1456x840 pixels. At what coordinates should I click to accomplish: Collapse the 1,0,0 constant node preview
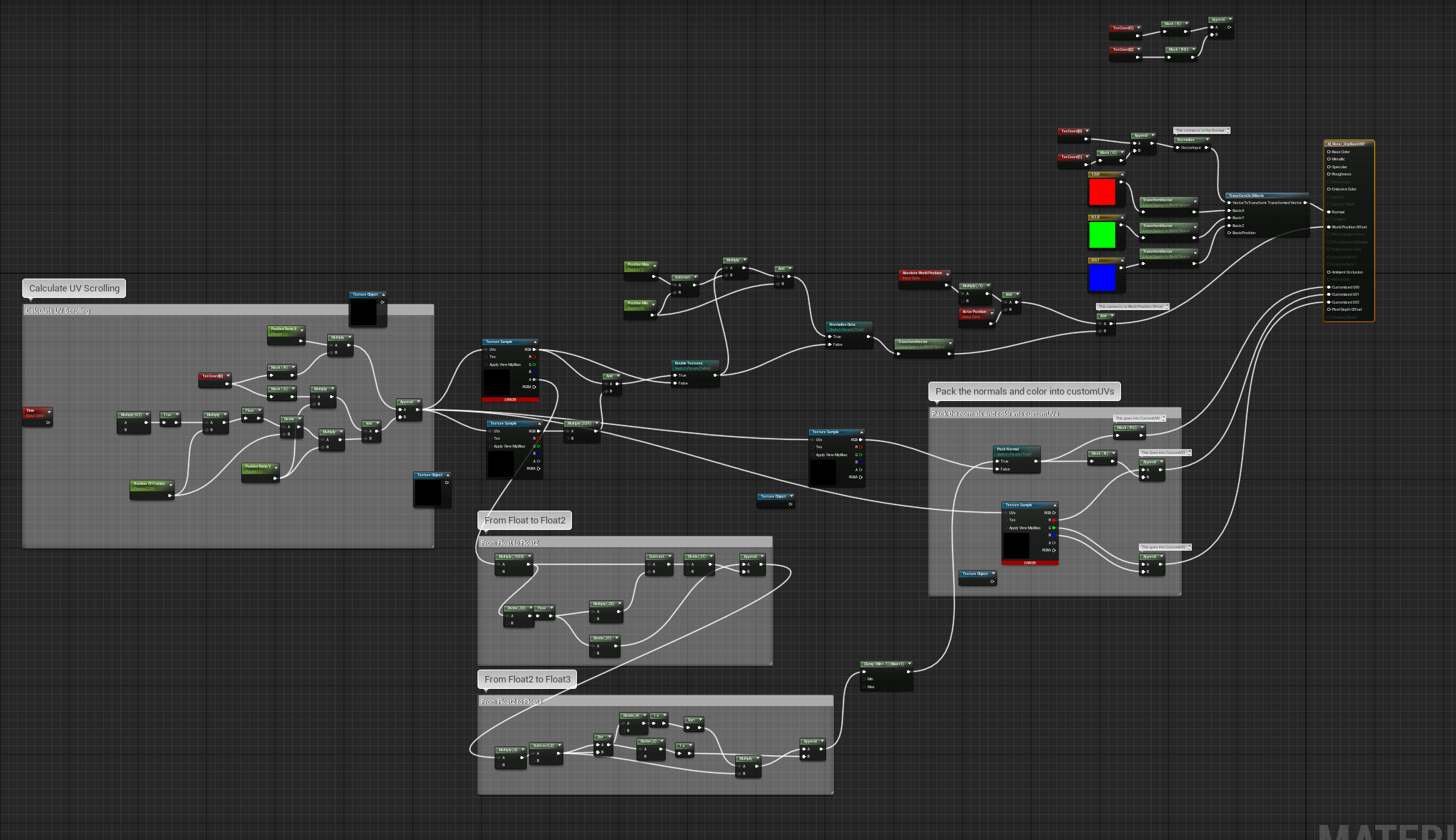[x=1122, y=175]
